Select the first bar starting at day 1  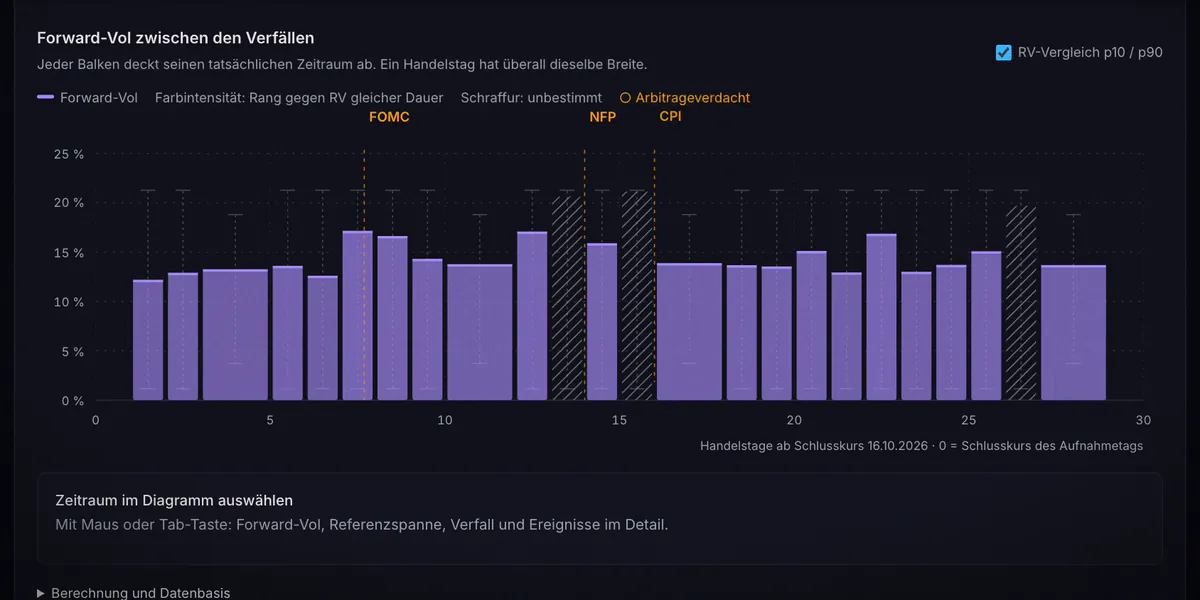(x=148, y=340)
